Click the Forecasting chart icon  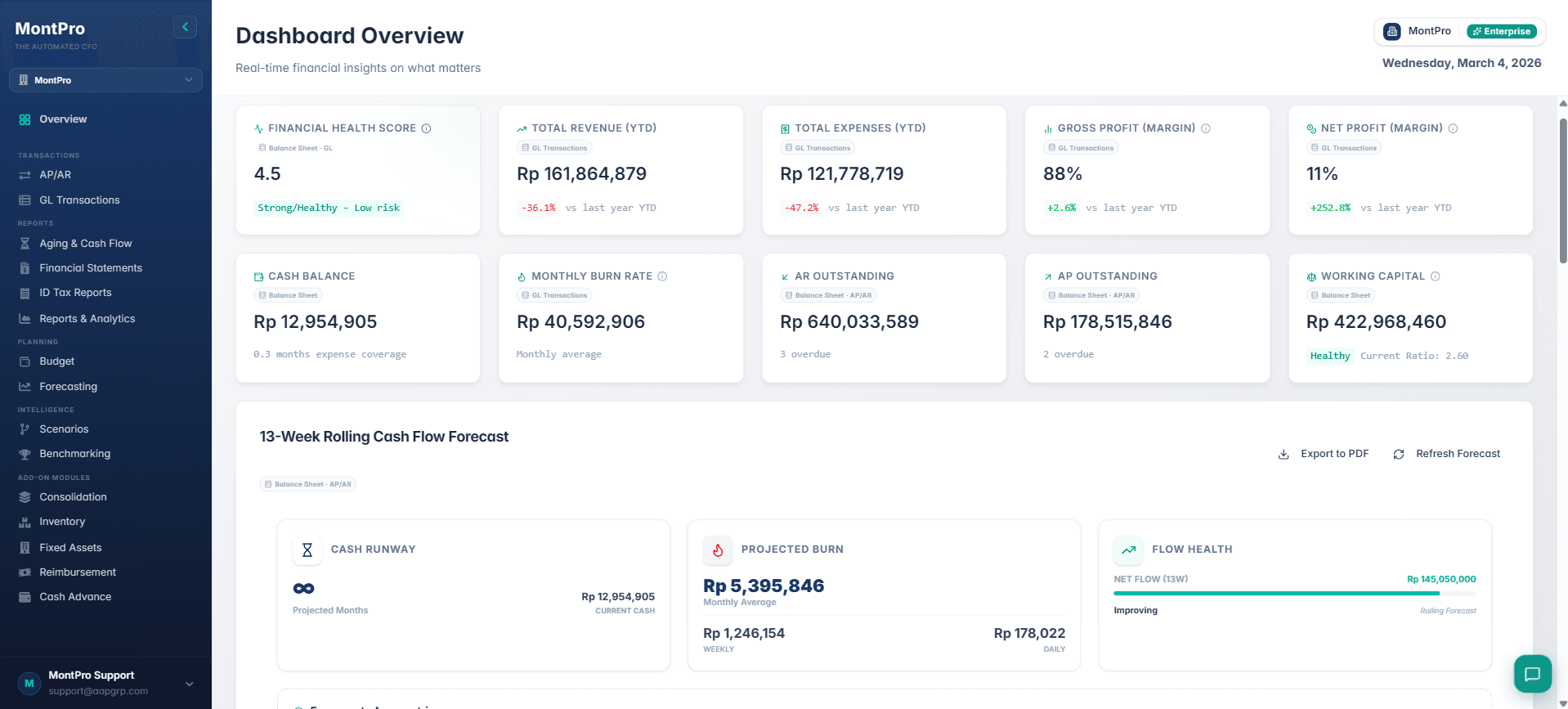pyautogui.click(x=25, y=387)
